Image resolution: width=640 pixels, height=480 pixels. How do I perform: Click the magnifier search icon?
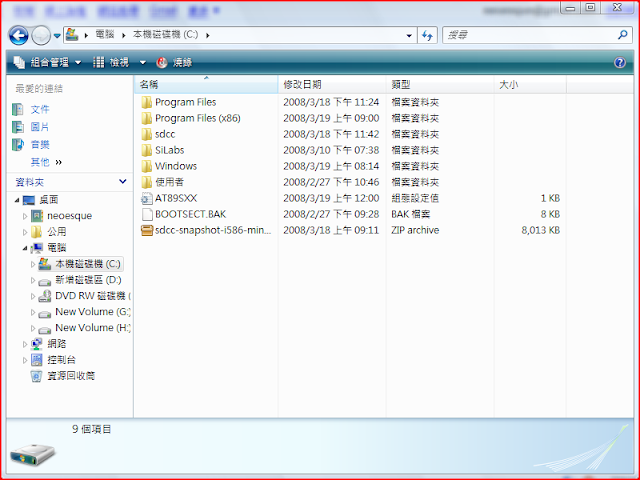622,35
